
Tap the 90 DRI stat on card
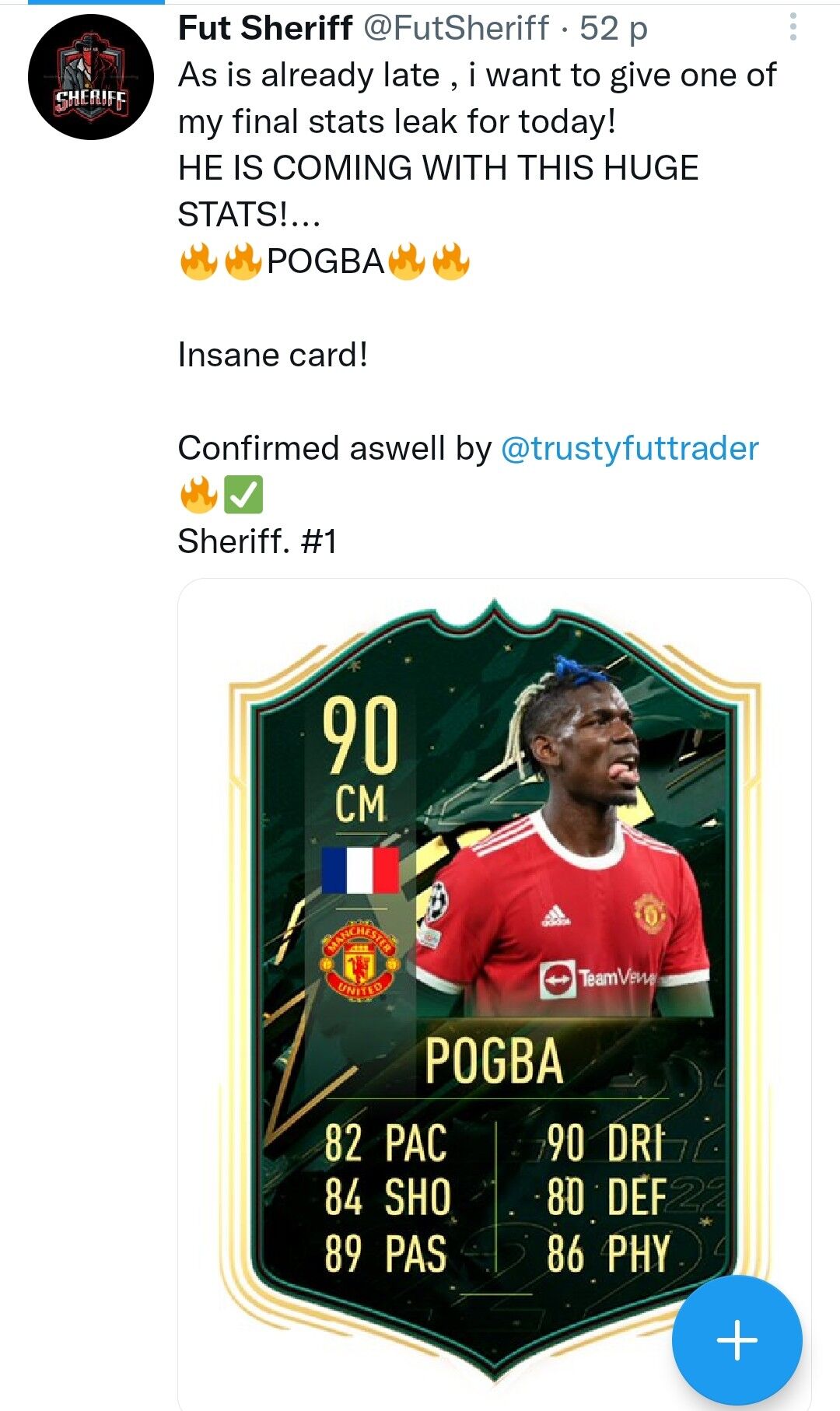coord(606,1143)
